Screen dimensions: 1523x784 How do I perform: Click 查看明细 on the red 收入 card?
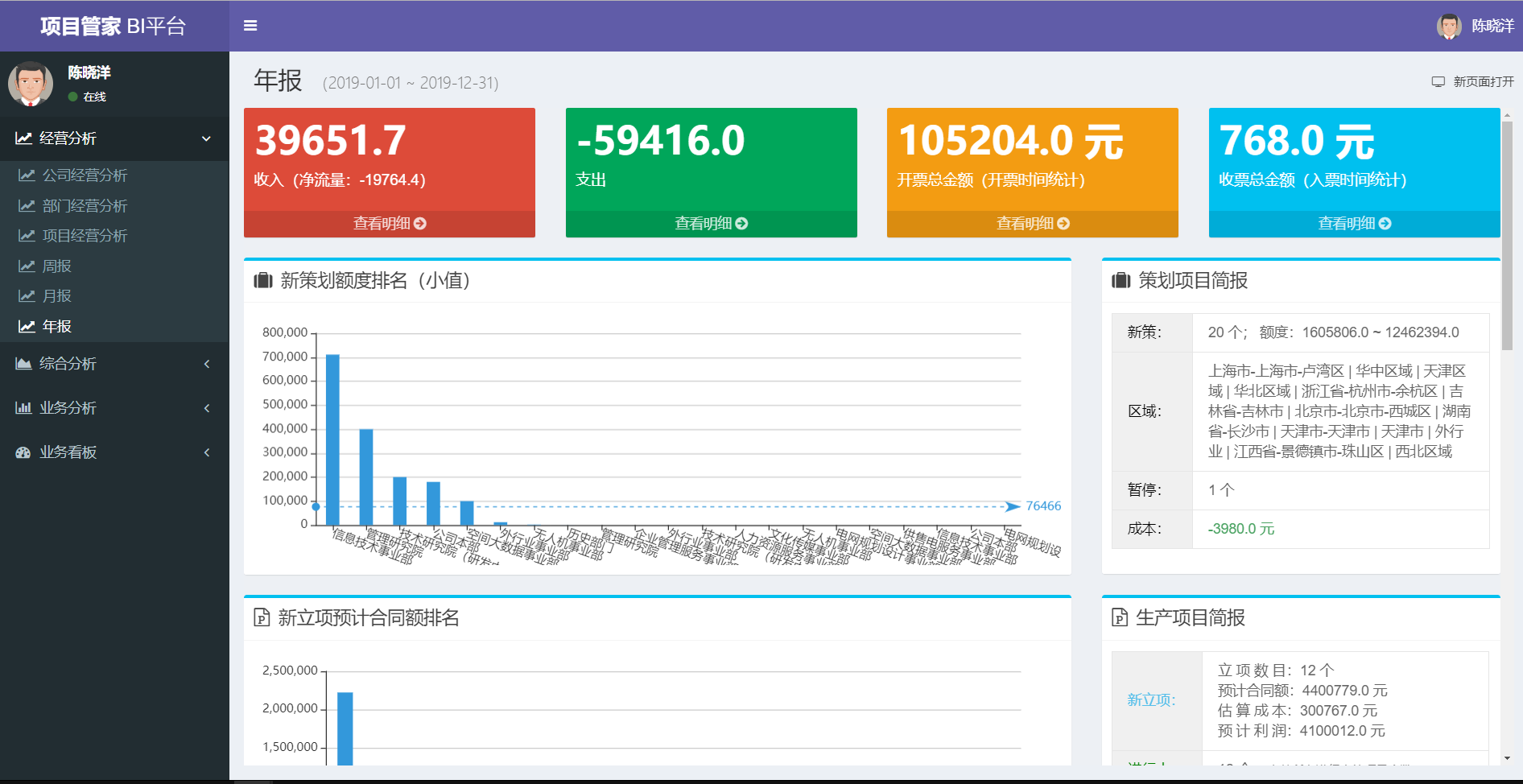390,224
